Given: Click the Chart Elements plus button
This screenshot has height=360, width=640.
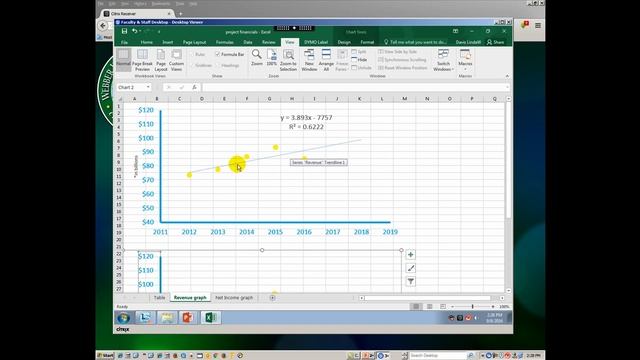Looking at the screenshot, I should (x=411, y=255).
